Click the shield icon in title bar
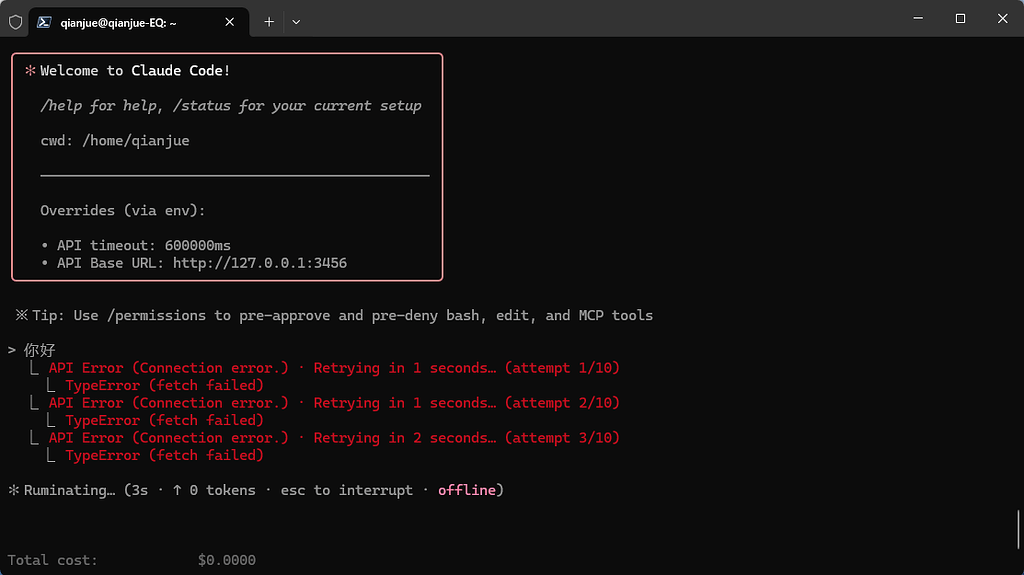 16,22
